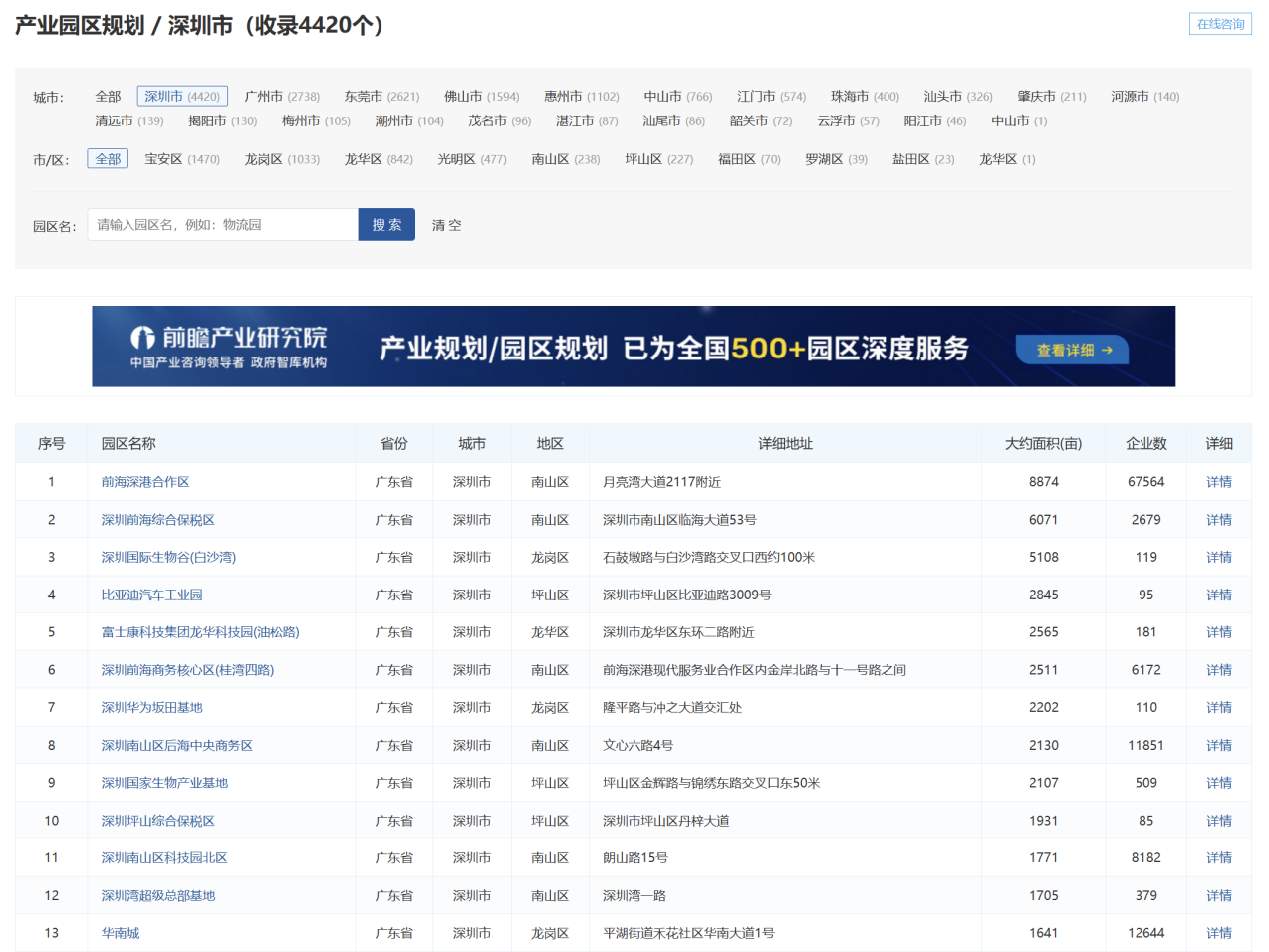Screen dimensions: 1269x952
Task: Choose 湛江市 (87) filter
Action: [x=587, y=121]
